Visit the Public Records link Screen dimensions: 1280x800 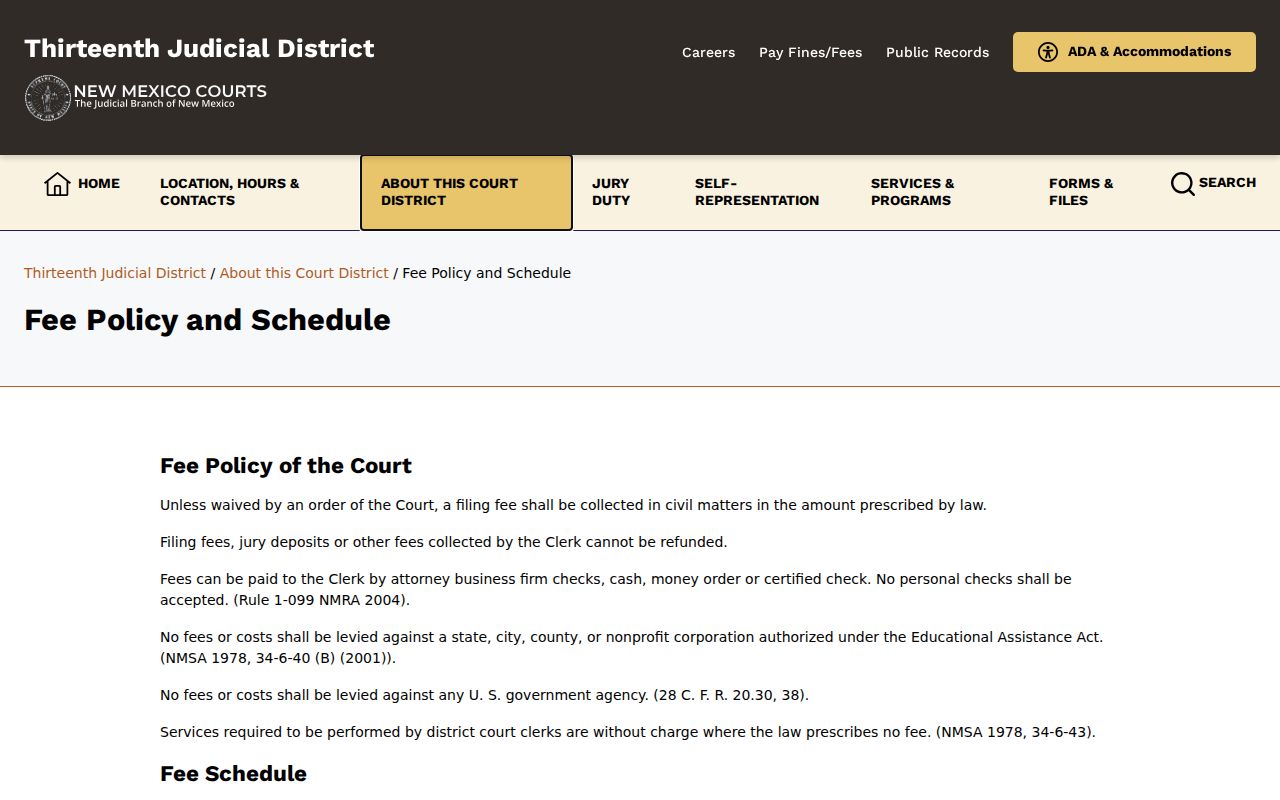click(x=937, y=52)
